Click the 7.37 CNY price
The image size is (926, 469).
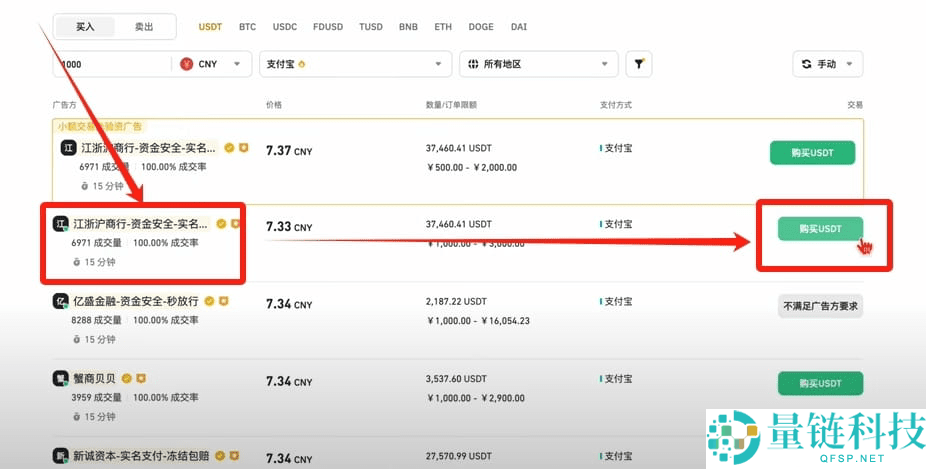coord(289,151)
